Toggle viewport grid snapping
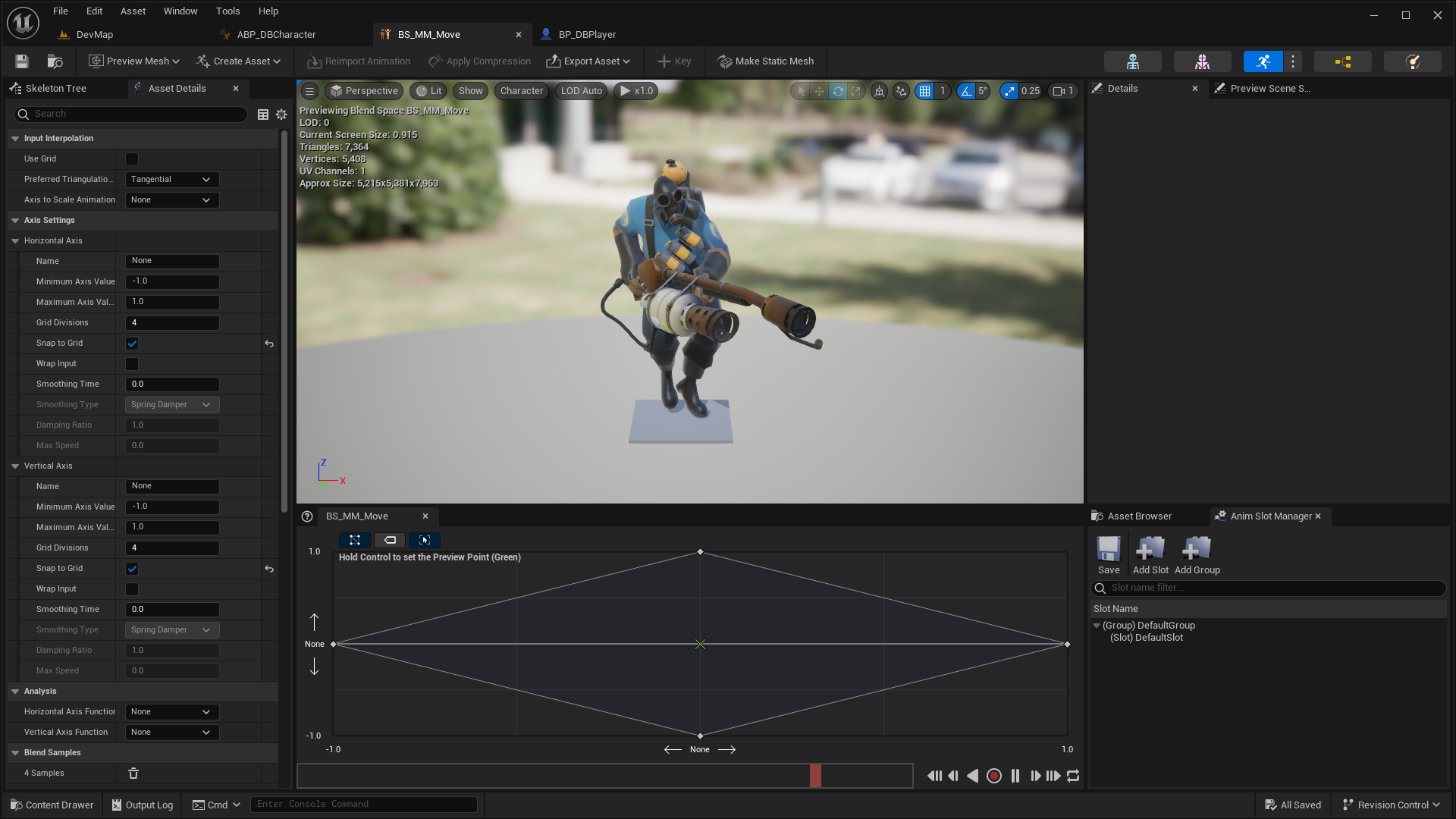The width and height of the screenshot is (1456, 819). [924, 91]
